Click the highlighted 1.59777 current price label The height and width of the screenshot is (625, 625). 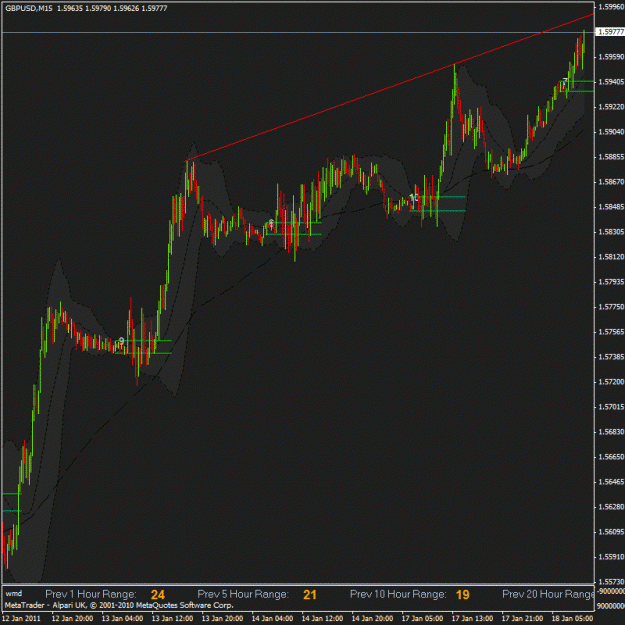point(610,32)
